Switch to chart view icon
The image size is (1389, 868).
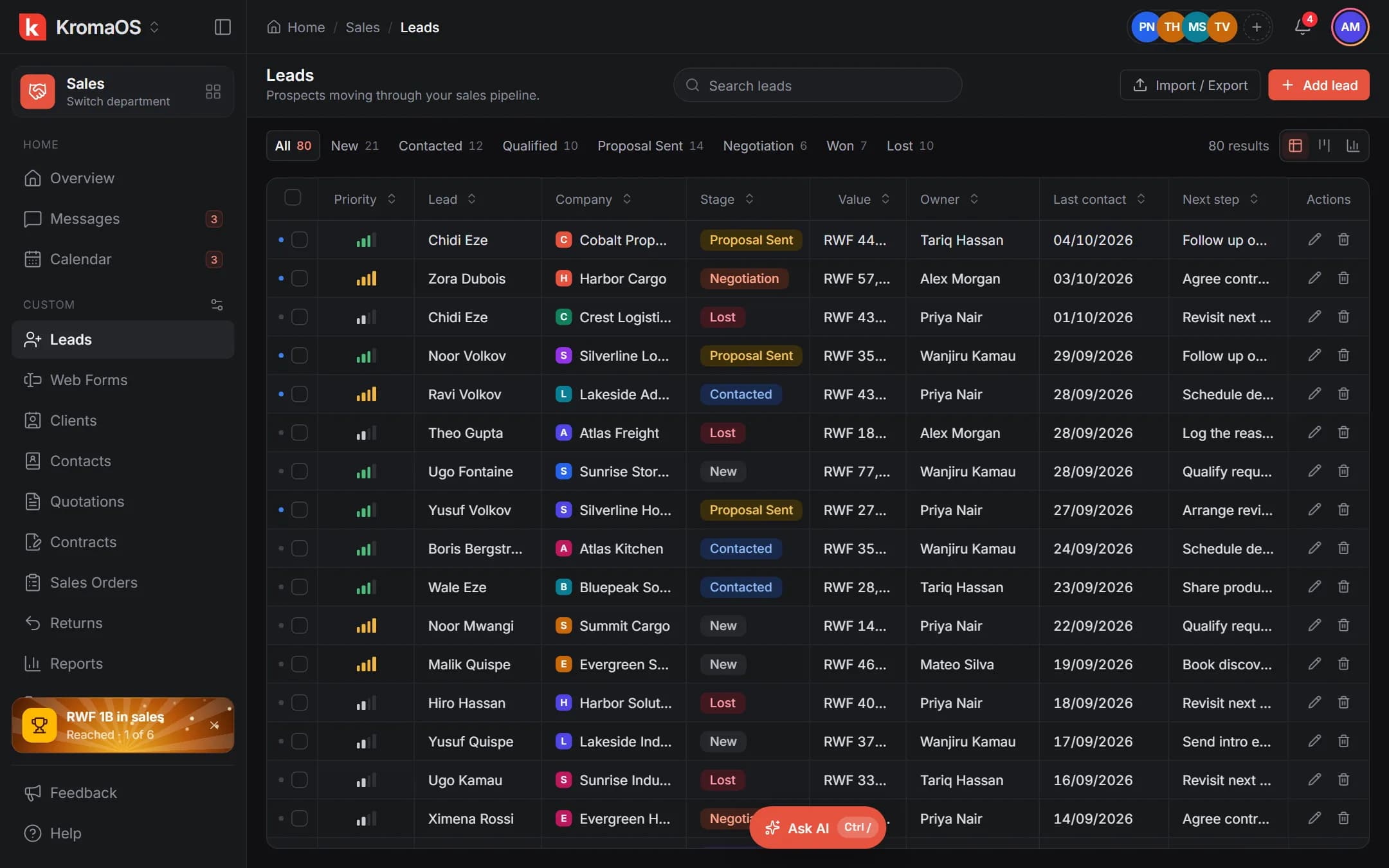(x=1353, y=146)
